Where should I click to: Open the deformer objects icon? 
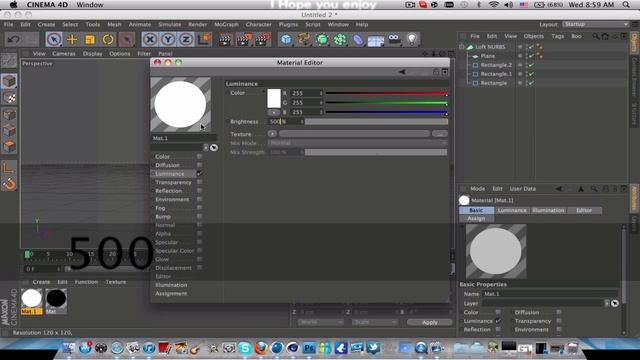pos(358,40)
